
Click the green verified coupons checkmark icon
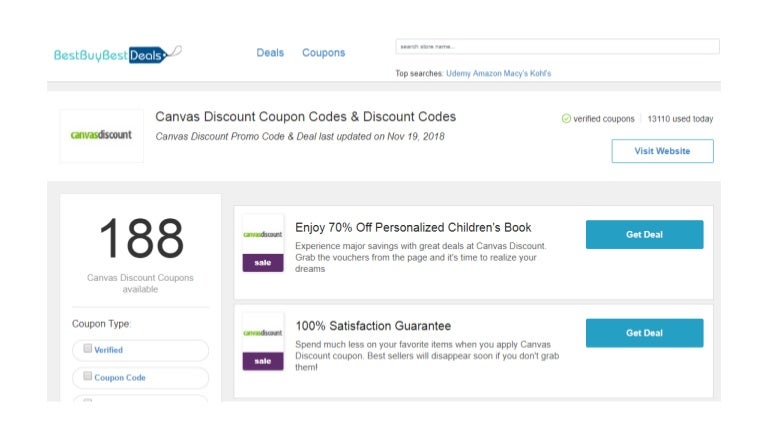pyautogui.click(x=566, y=119)
